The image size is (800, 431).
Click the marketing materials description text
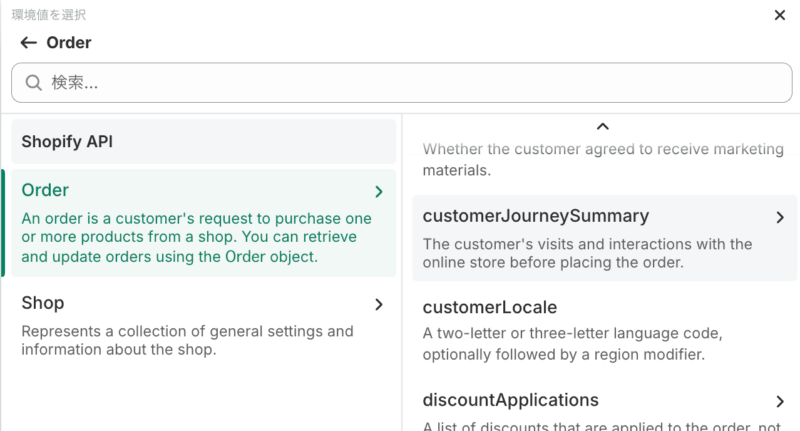pyautogui.click(x=603, y=160)
